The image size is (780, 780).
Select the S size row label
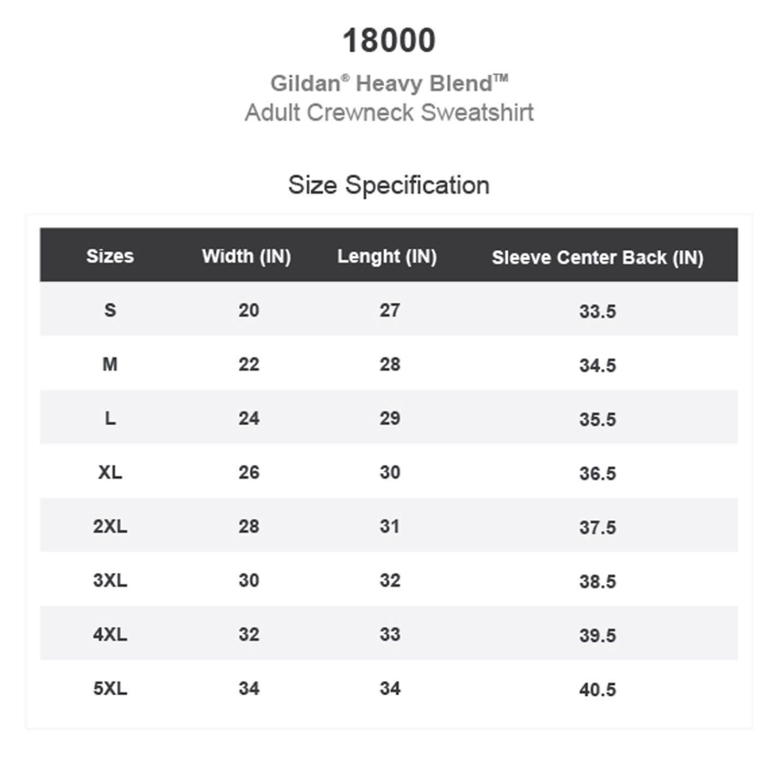[110, 310]
